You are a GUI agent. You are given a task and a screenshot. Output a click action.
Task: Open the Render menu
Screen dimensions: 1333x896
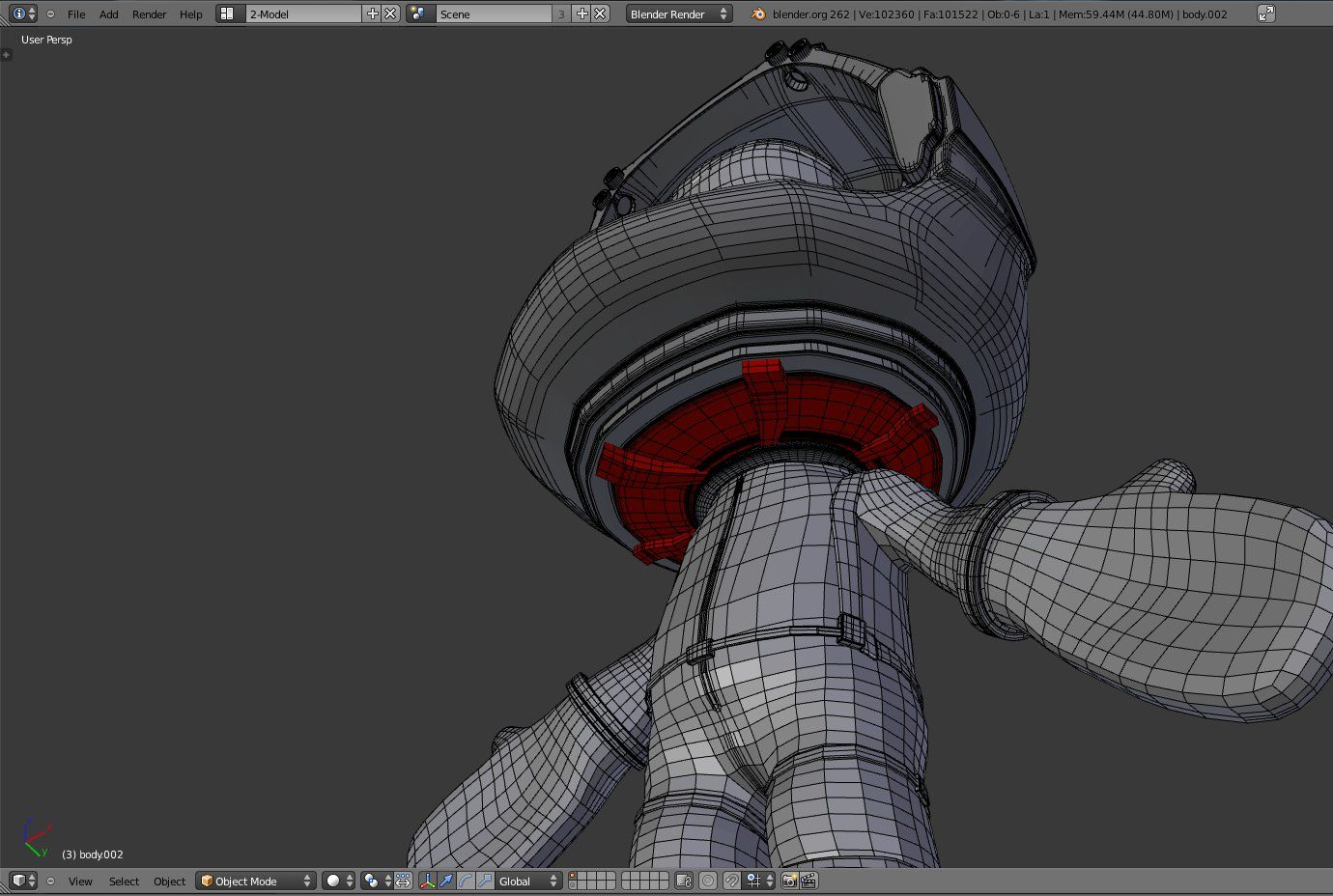coord(149,14)
